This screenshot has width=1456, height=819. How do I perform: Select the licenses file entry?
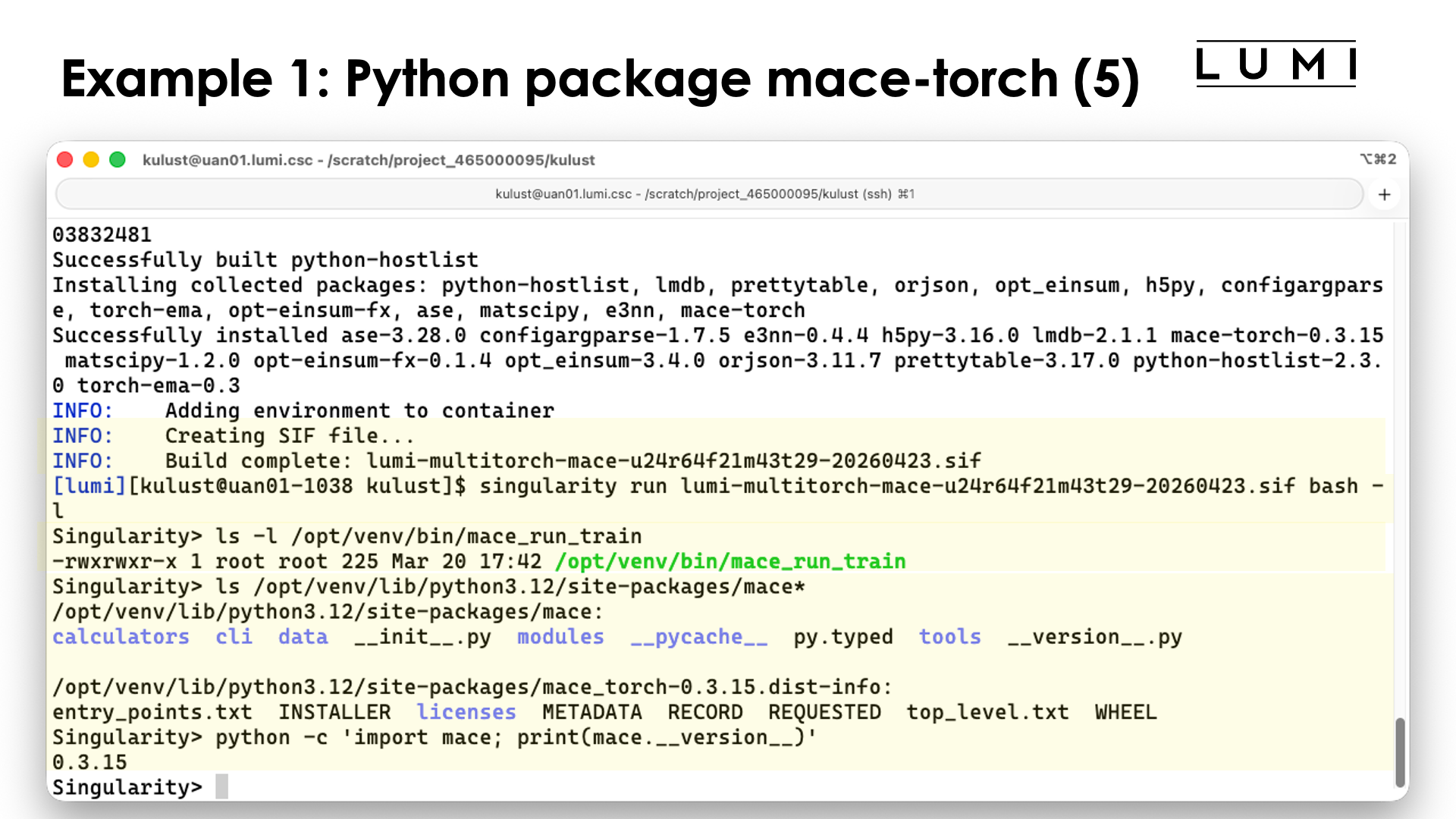(466, 711)
